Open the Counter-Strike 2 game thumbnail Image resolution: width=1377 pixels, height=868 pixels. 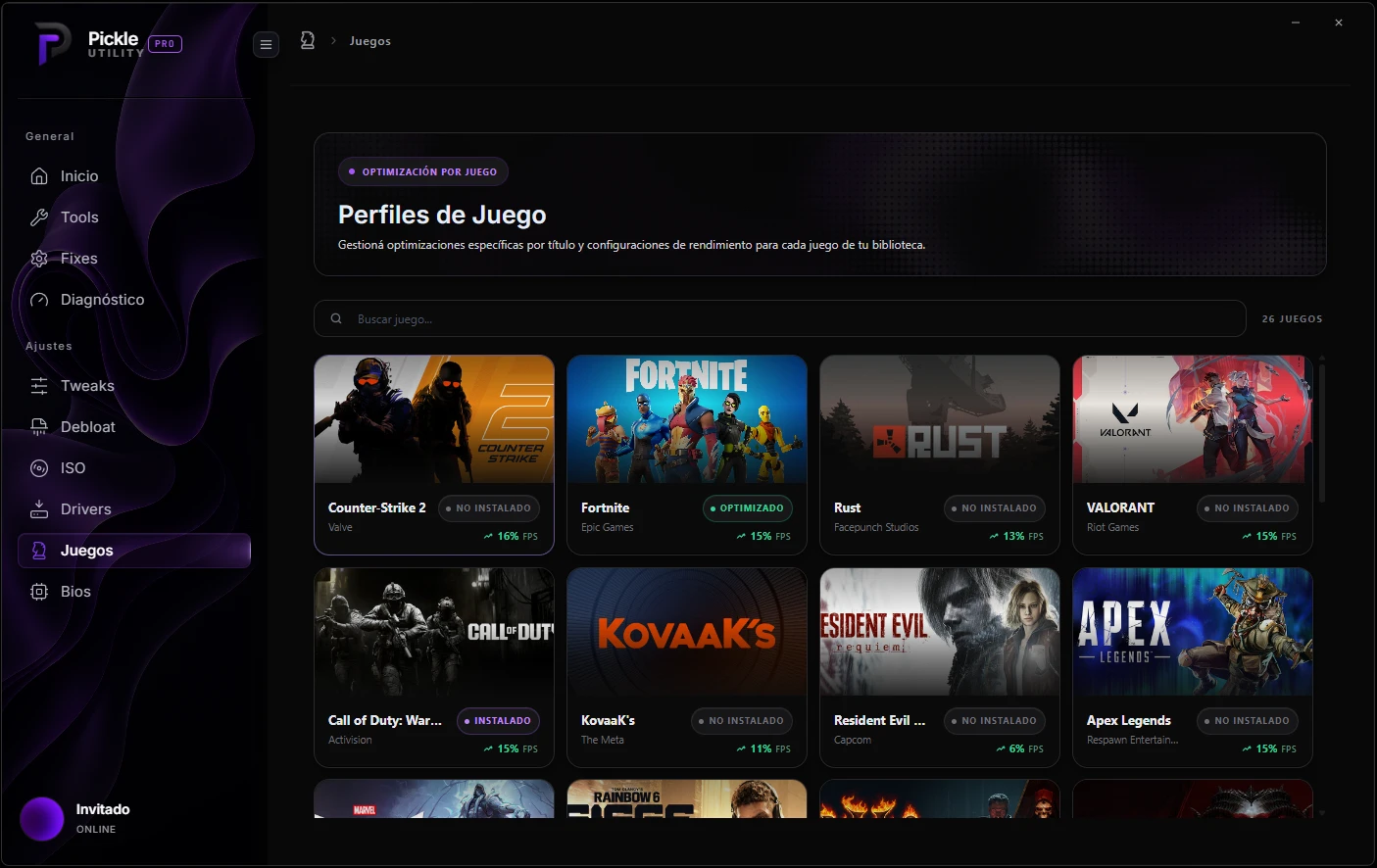[x=434, y=419]
